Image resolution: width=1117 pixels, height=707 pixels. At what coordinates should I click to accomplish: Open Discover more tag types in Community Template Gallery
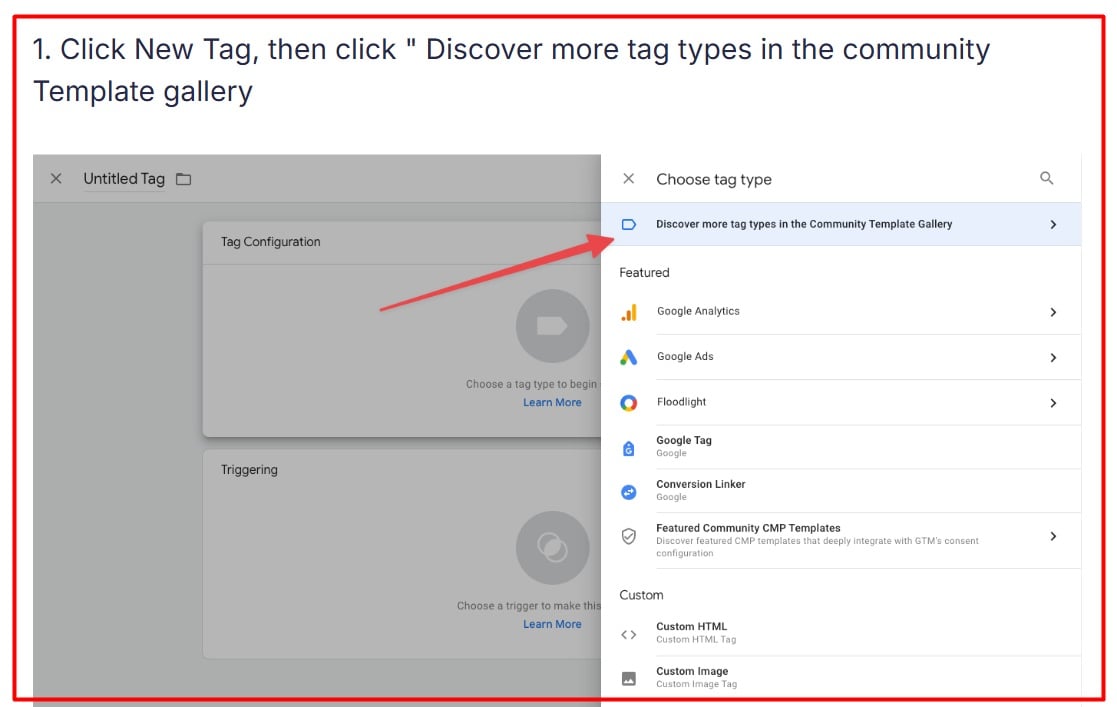tap(841, 225)
